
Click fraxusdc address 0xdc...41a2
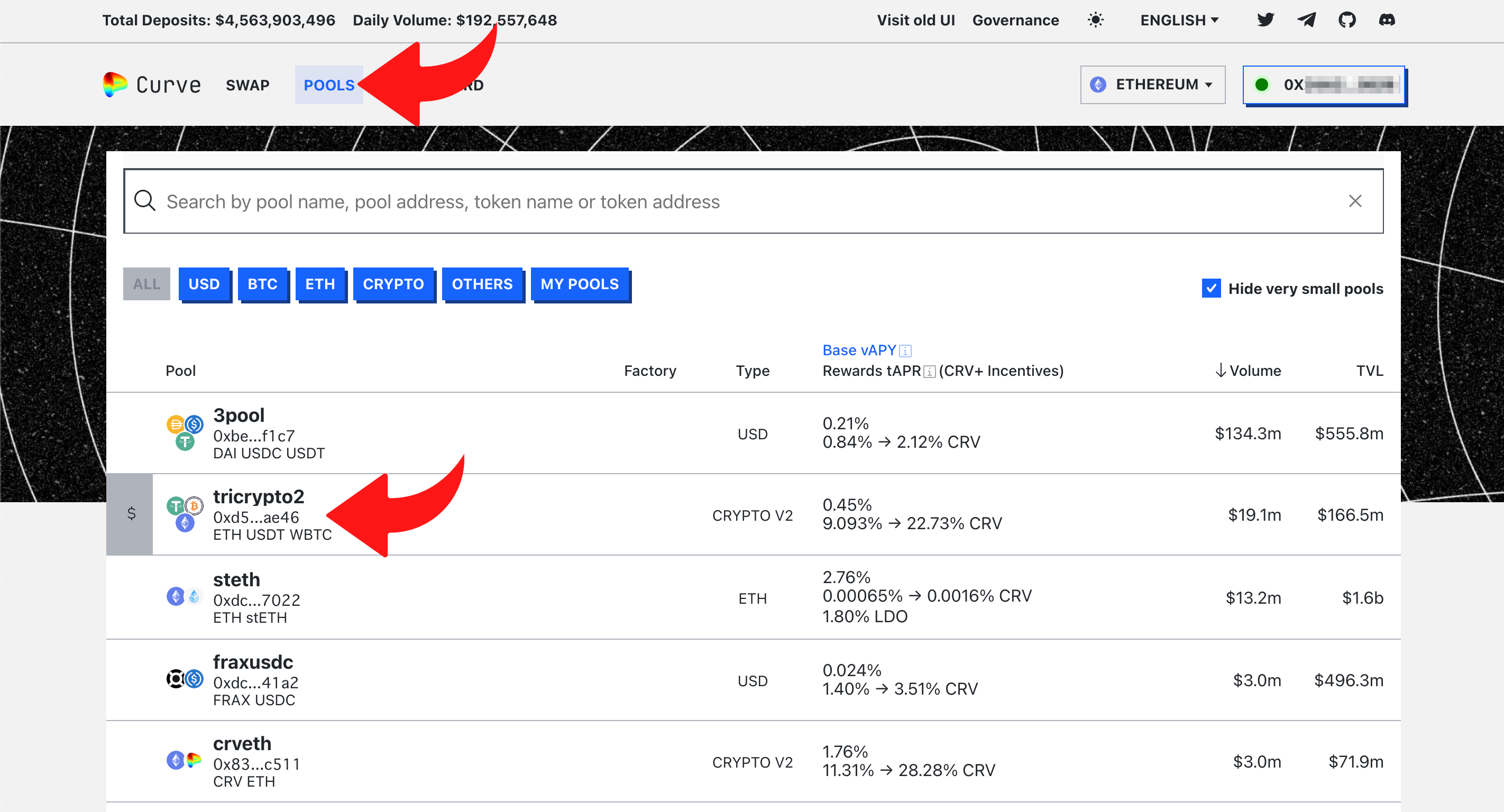coord(256,682)
